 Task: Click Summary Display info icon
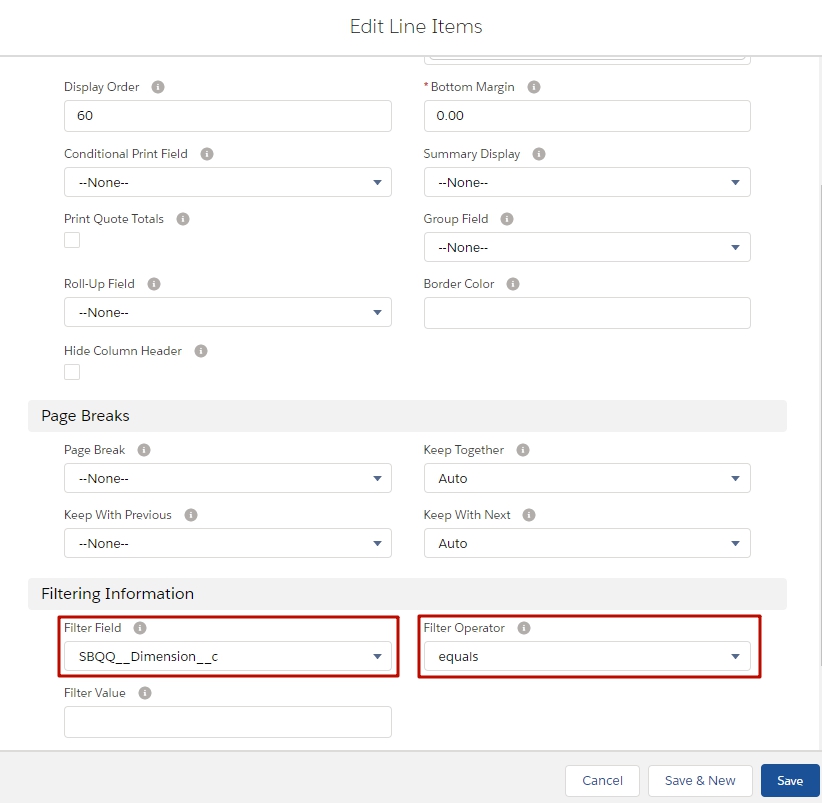(x=539, y=154)
